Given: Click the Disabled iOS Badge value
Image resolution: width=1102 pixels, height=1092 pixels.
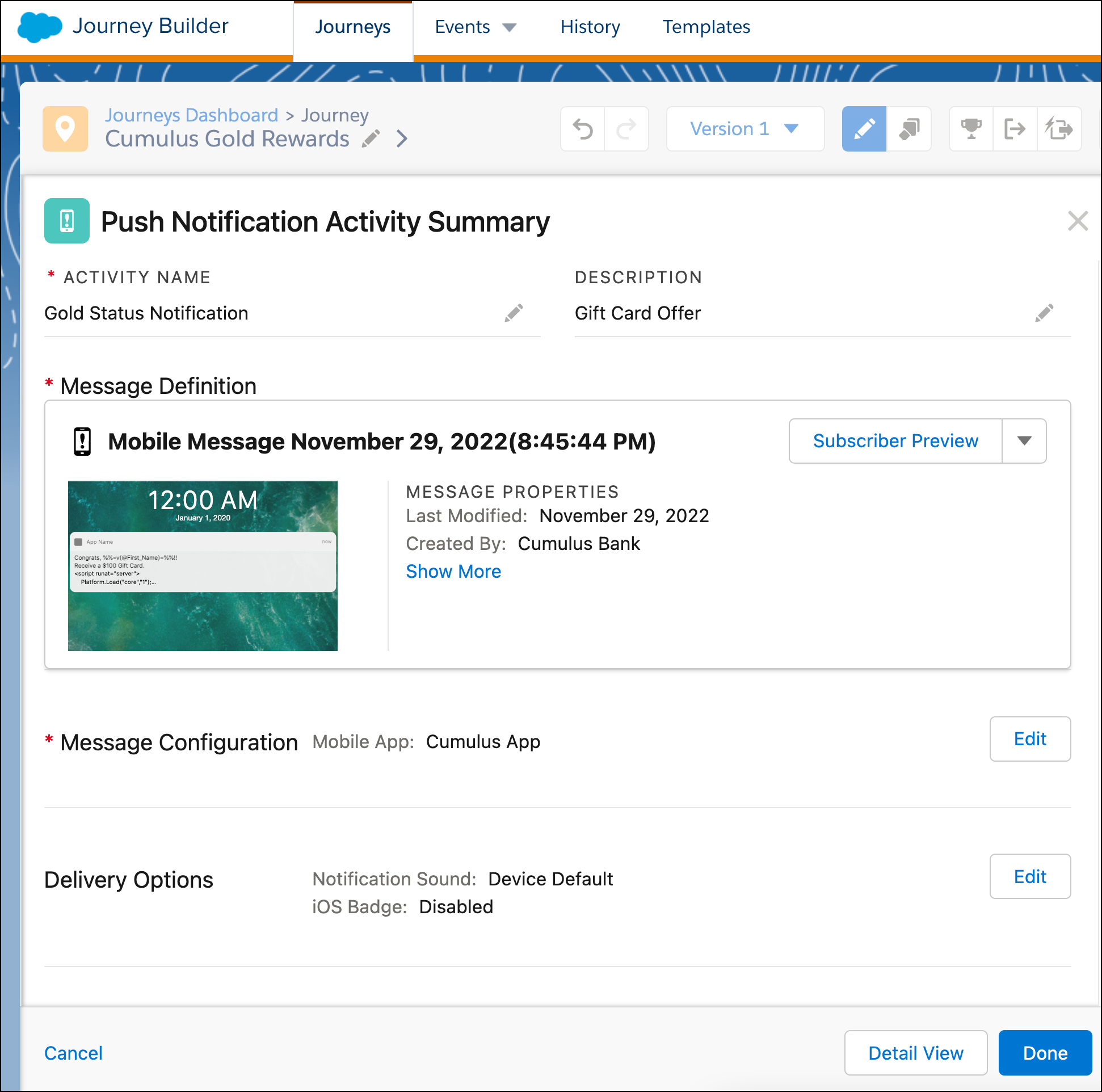Looking at the screenshot, I should (456, 907).
